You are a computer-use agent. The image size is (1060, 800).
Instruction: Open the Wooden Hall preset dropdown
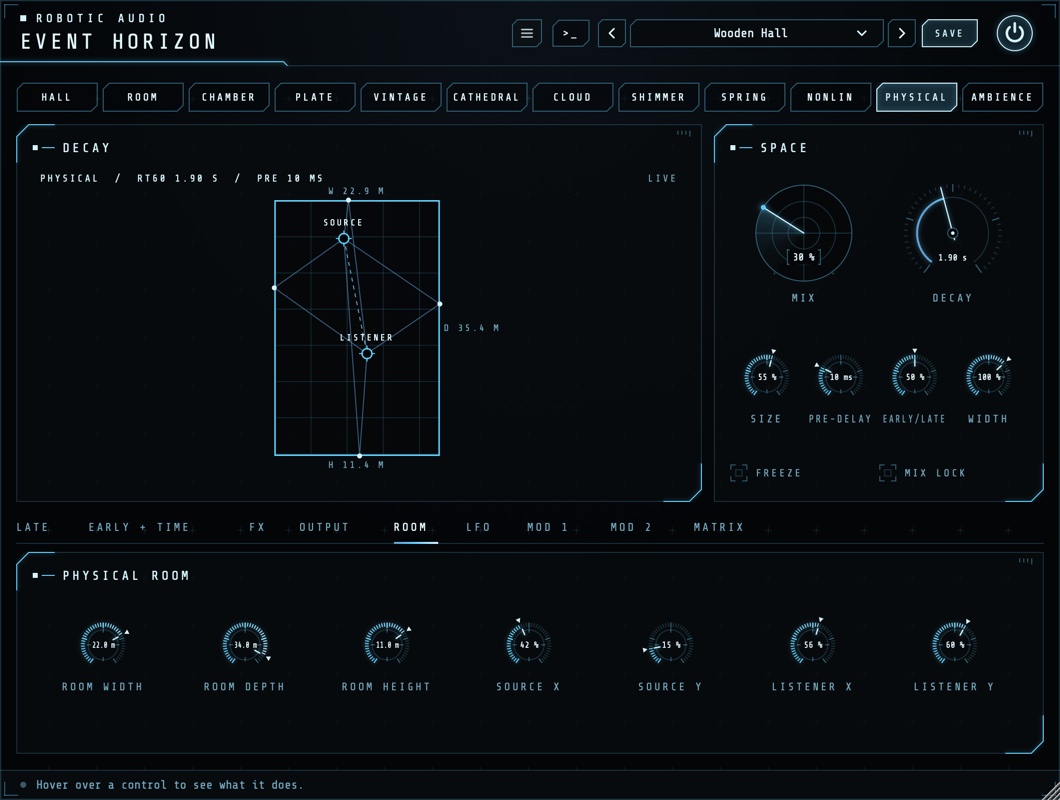point(756,33)
